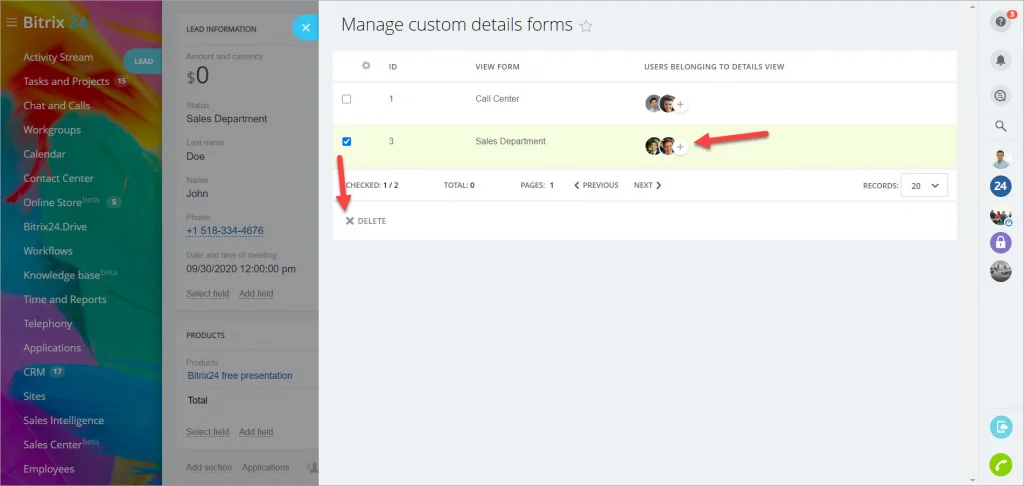This screenshot has height=486, width=1024.
Task: Uncheck the Sales Department row checkbox
Action: (x=347, y=141)
